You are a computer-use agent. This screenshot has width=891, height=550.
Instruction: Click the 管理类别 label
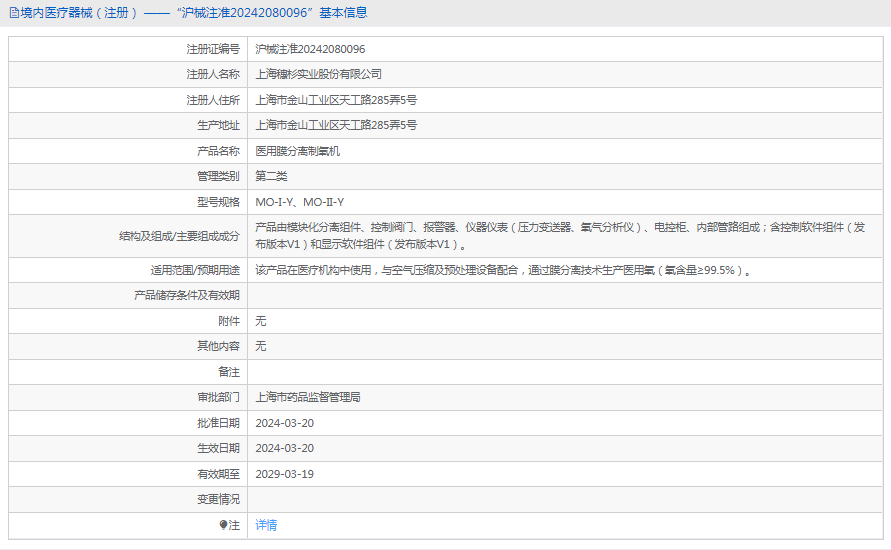coord(218,177)
